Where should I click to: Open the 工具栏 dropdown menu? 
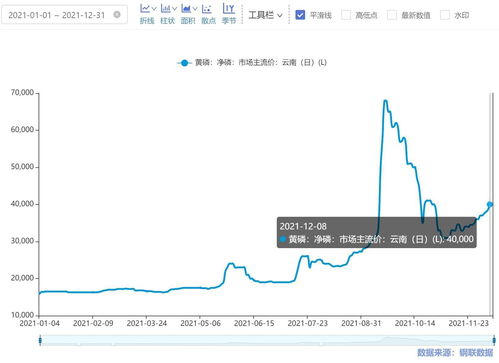click(265, 15)
